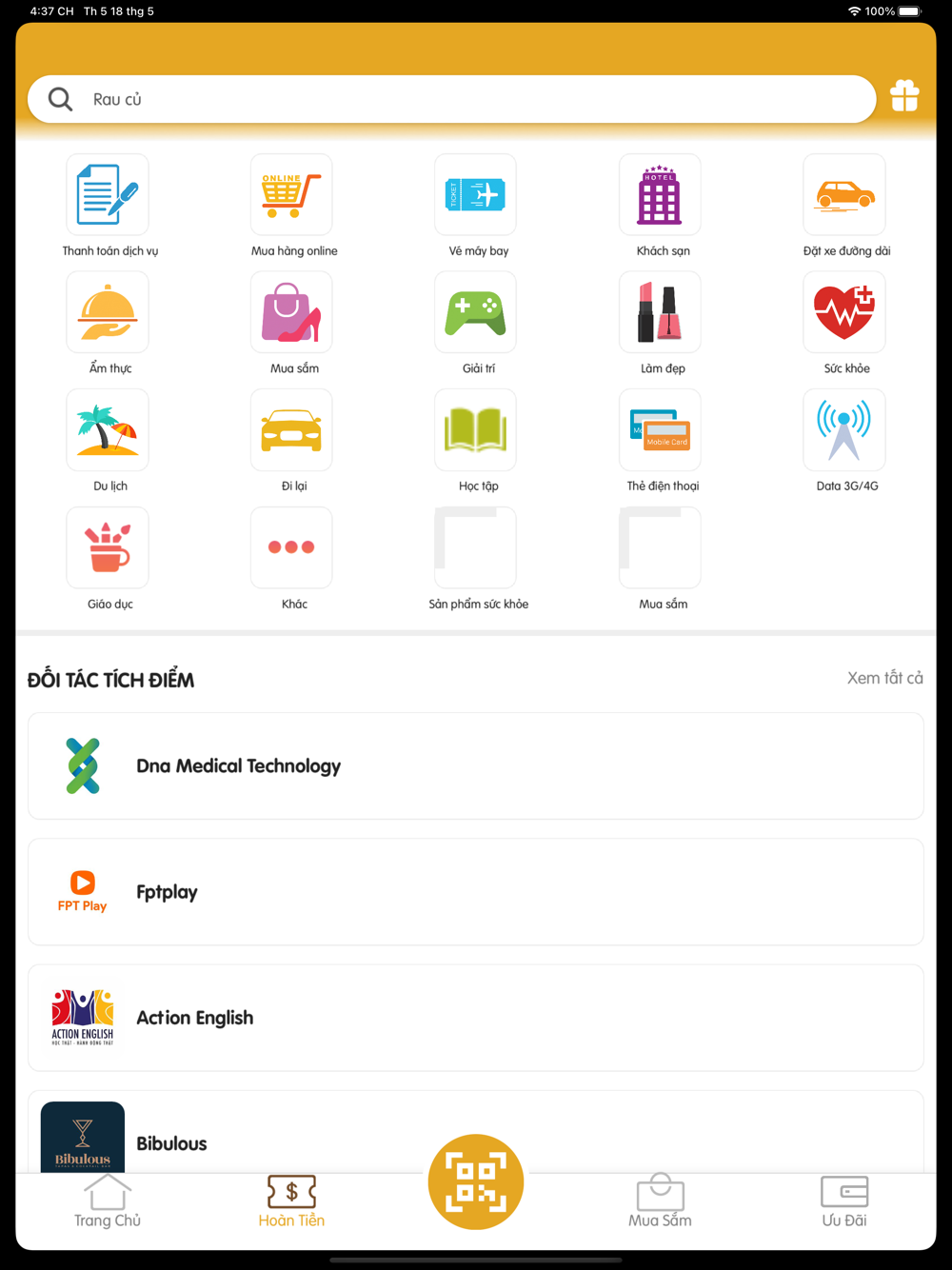Image resolution: width=952 pixels, height=1270 pixels.
Task: Tap the Khác three-dots icon
Action: pos(291,547)
